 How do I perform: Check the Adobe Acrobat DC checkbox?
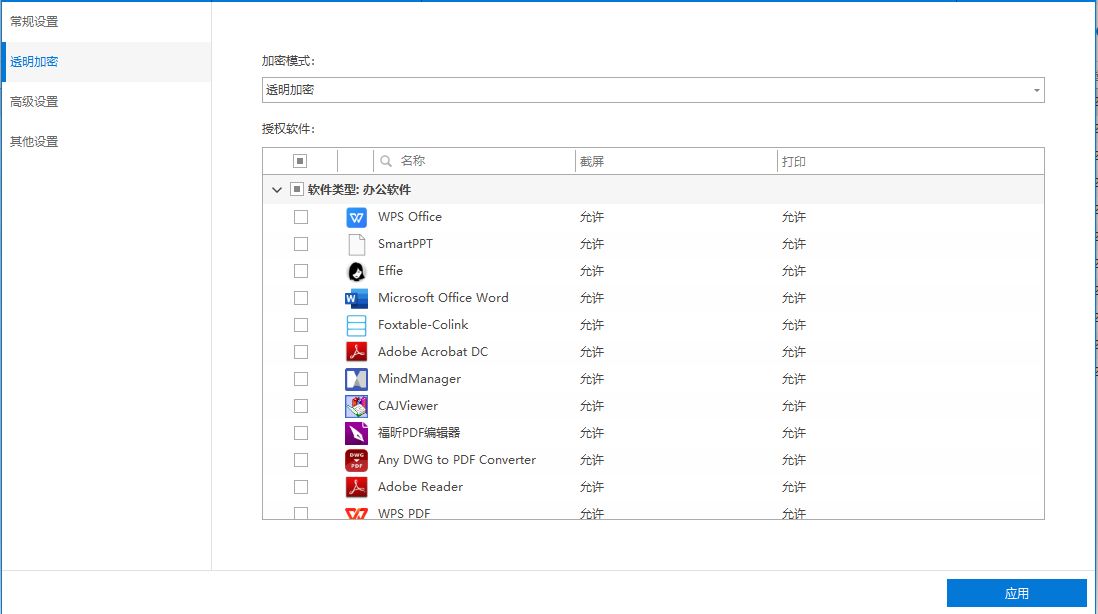coord(301,352)
